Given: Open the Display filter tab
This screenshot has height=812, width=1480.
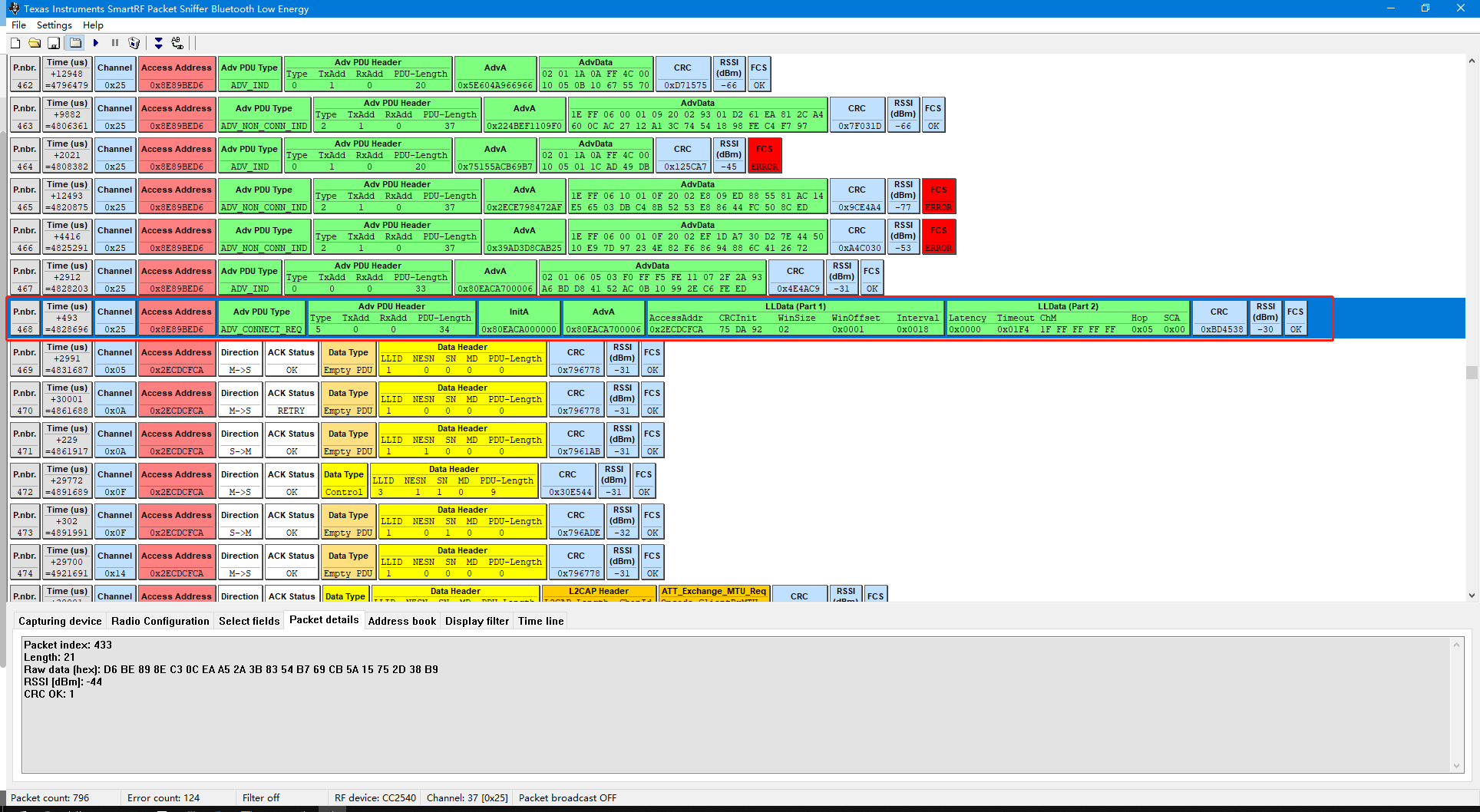Looking at the screenshot, I should click(x=477, y=621).
